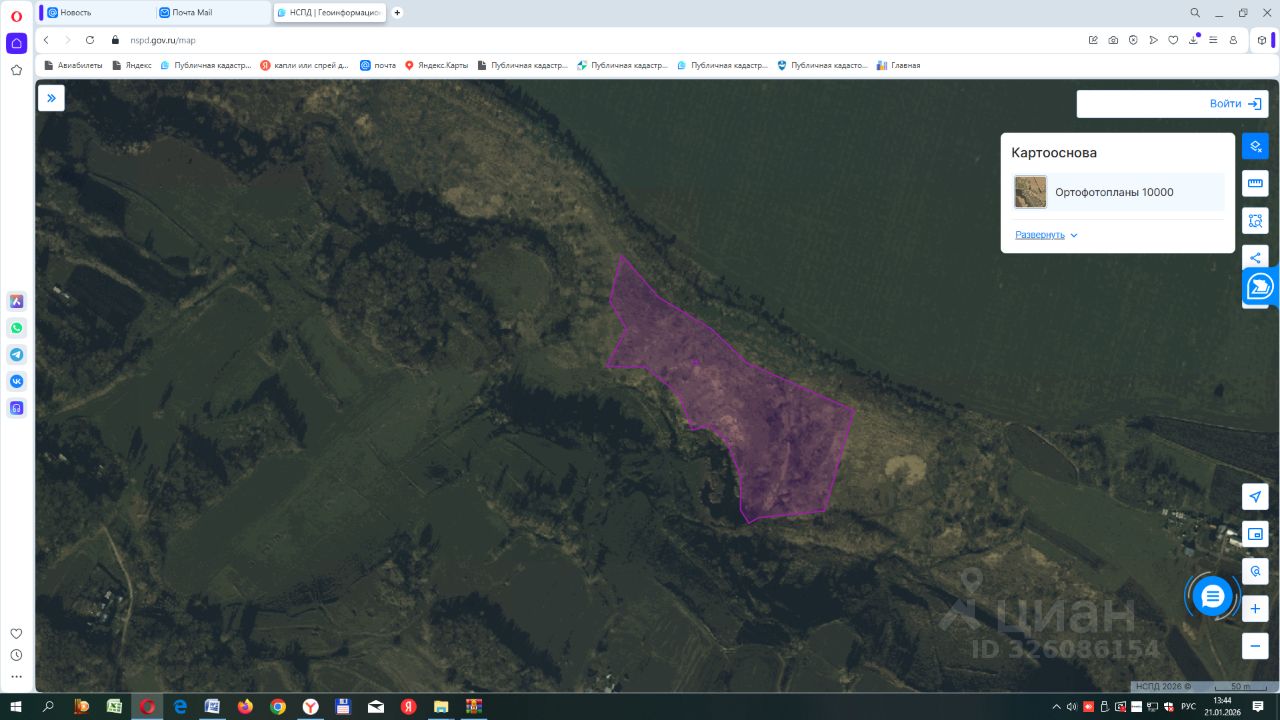Select the НСПД Геоинформационный tab
The image size is (1280, 720).
pyautogui.click(x=330, y=12)
